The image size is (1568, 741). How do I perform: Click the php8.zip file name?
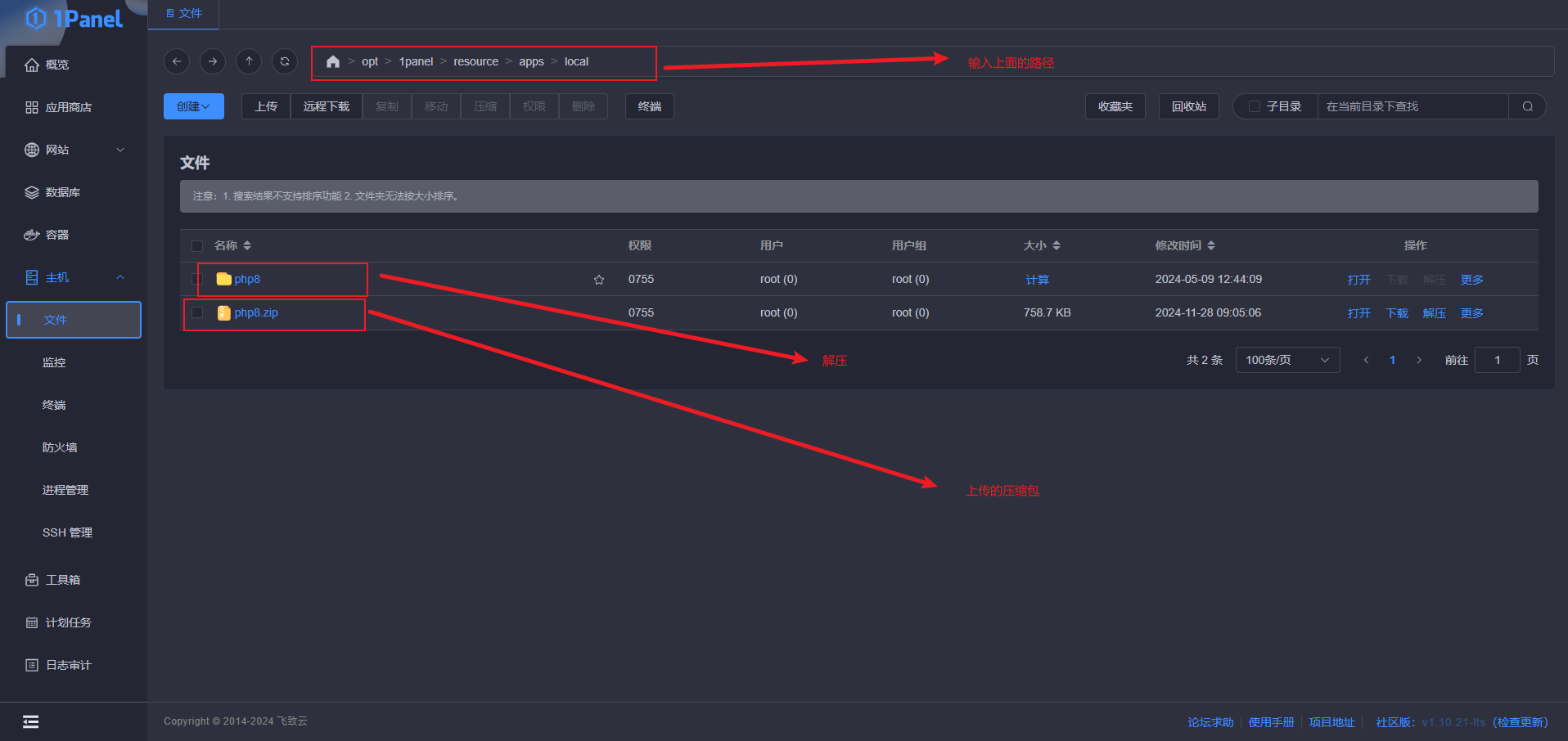coord(256,312)
